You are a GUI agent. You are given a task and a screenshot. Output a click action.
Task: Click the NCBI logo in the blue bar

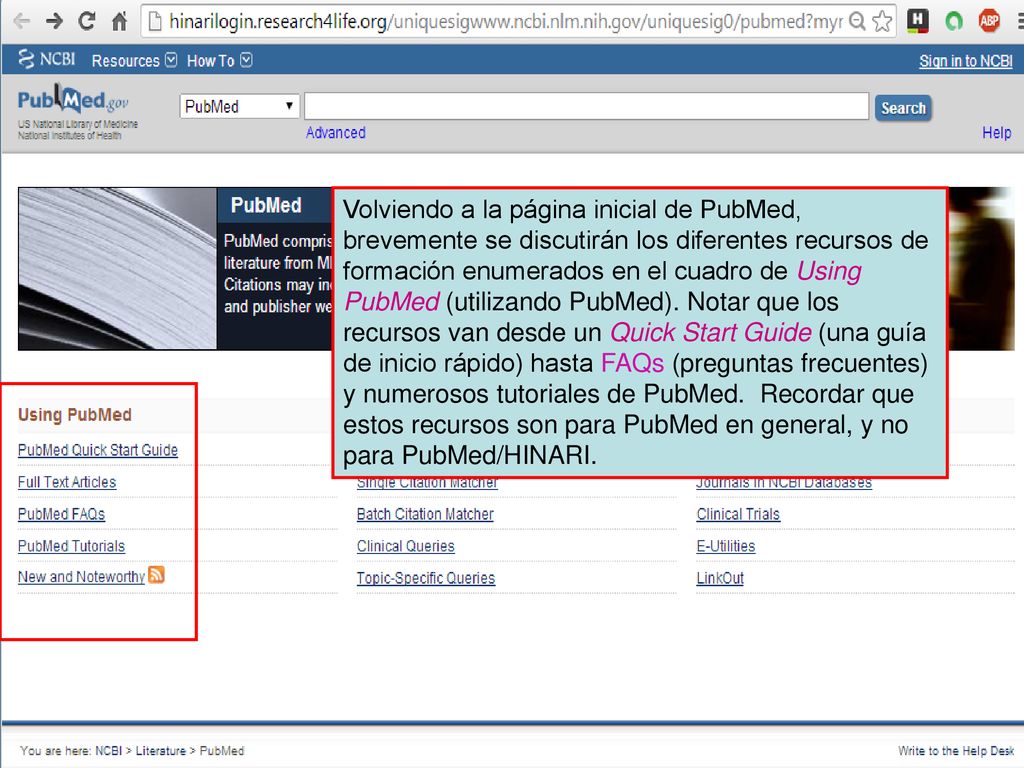(46, 59)
